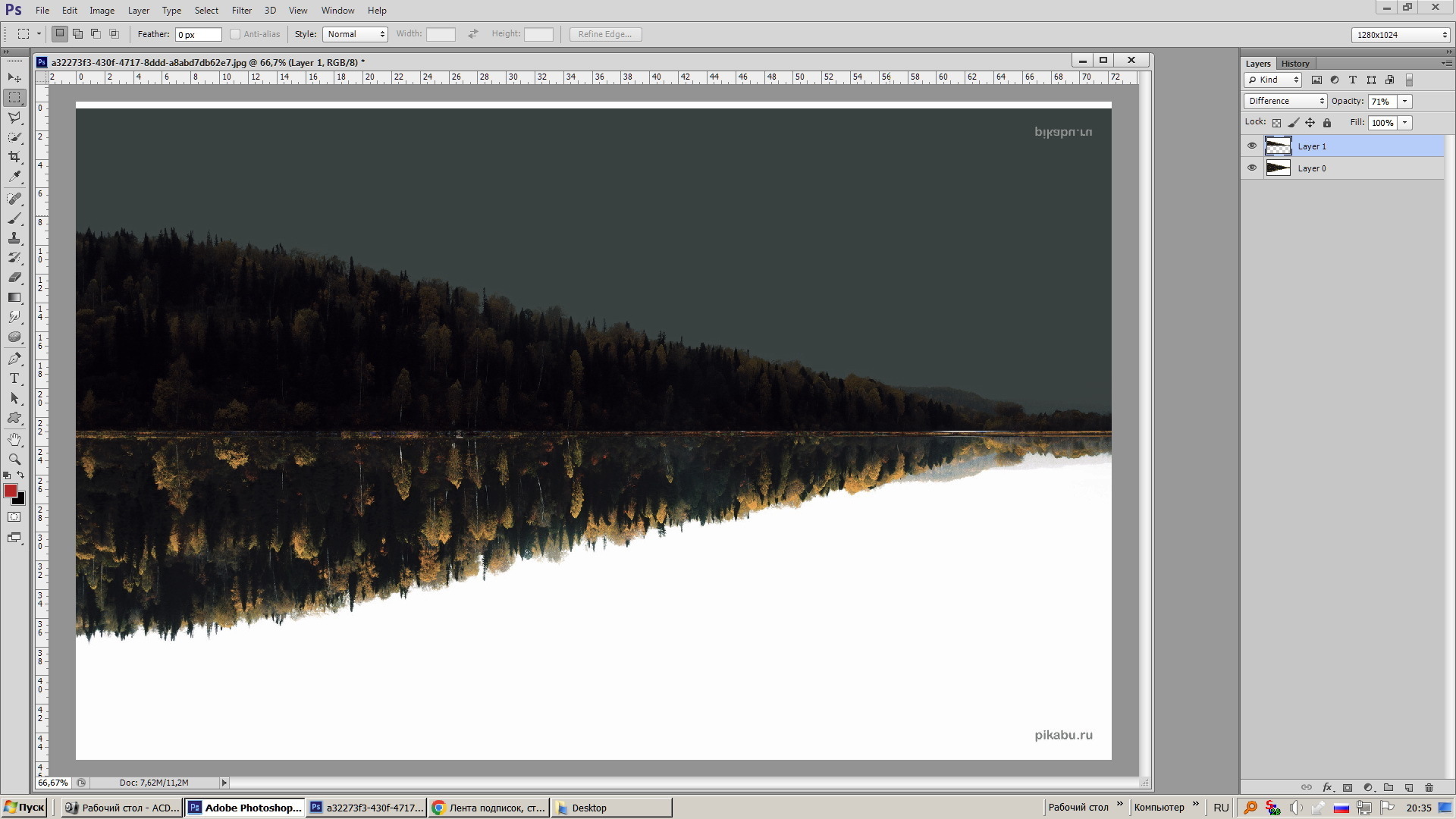Click the delete layer trash icon
1456x819 pixels.
pyautogui.click(x=1429, y=788)
